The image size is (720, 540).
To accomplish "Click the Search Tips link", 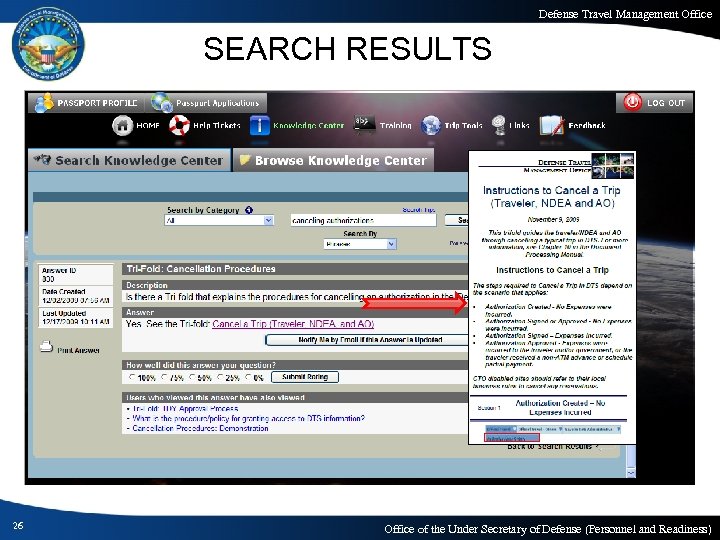I will pyautogui.click(x=418, y=210).
